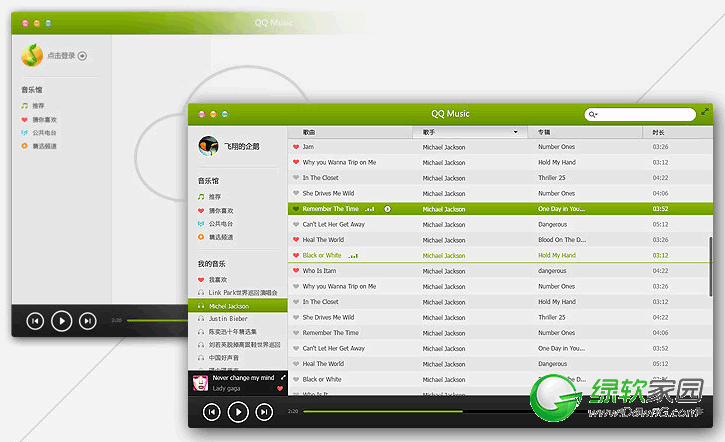
Task: Like Can't Let Her Get Away, 05:12
Action: (x=296, y=224)
